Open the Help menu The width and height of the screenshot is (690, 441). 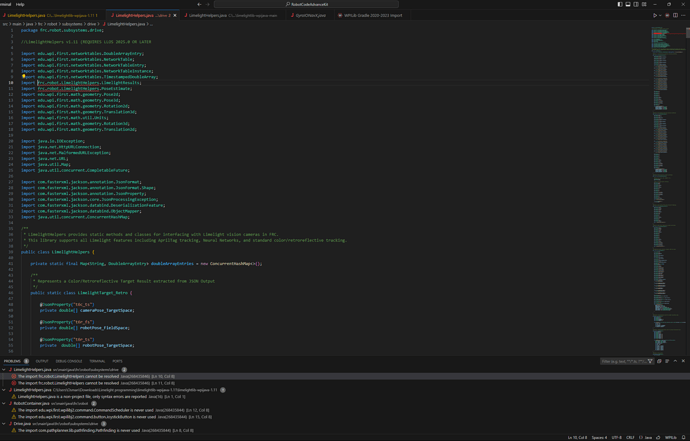coord(20,4)
